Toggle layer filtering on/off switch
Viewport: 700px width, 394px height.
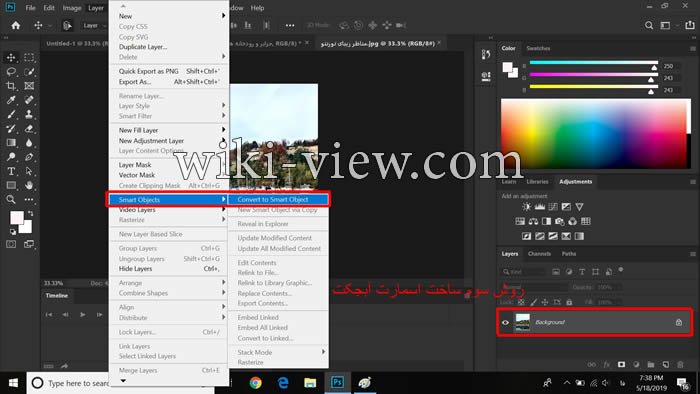(x=621, y=270)
